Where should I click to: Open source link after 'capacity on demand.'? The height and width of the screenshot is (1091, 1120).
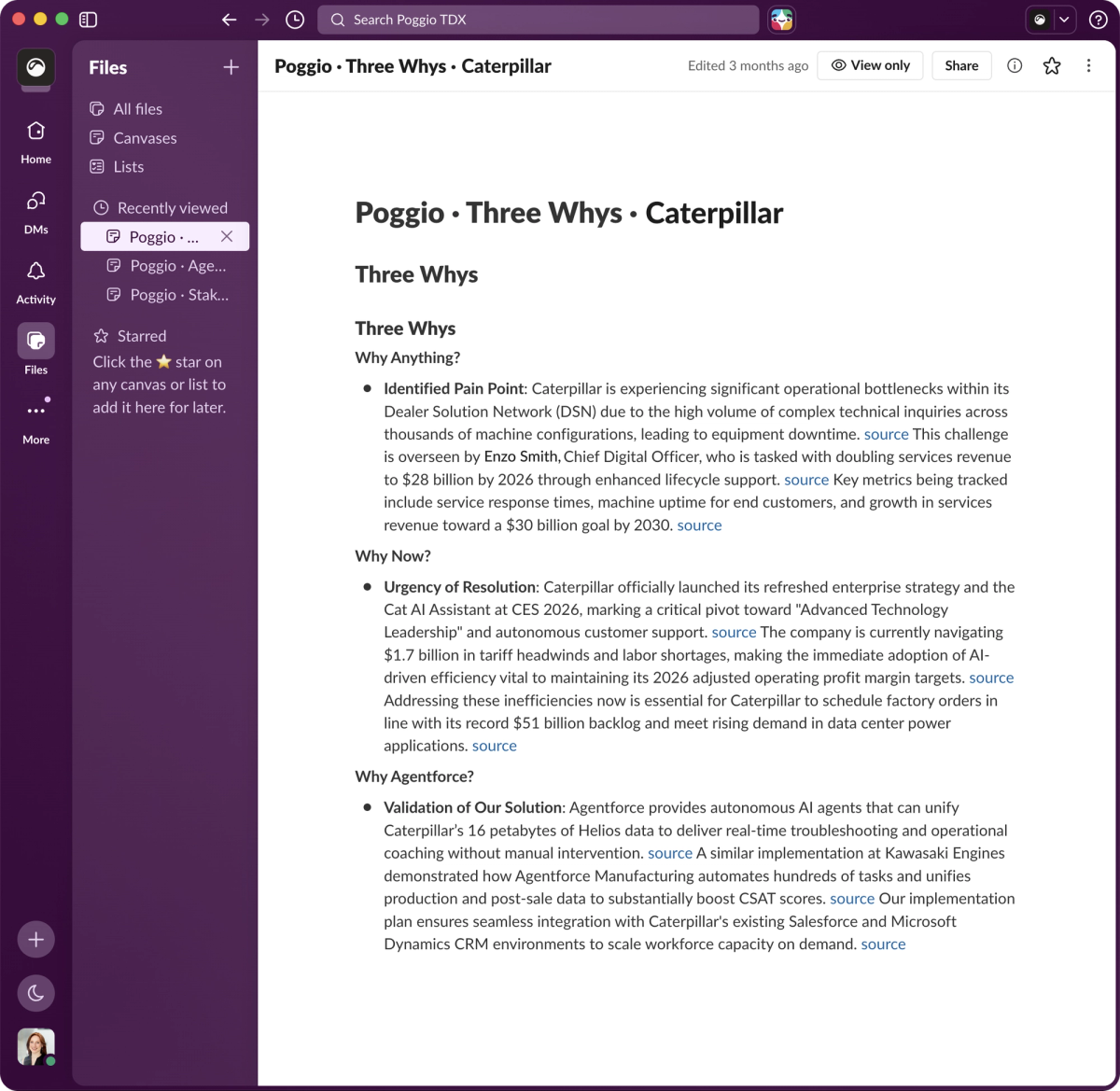click(883, 944)
